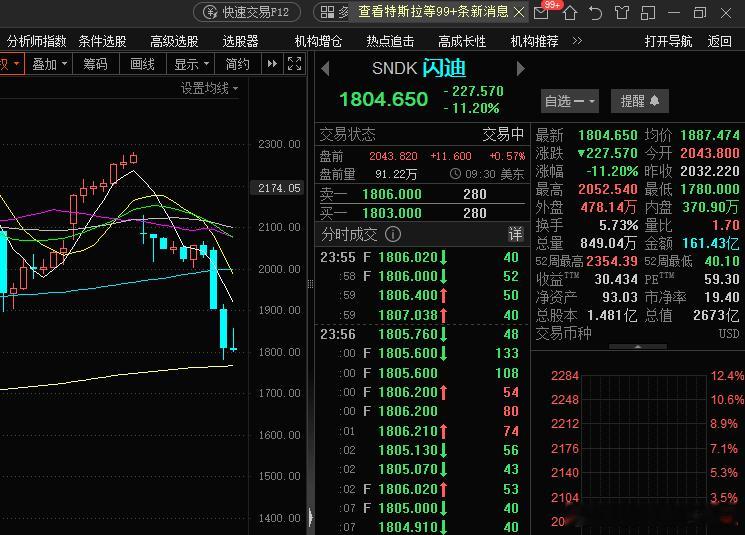Click the 提醒 alert bell button
The height and width of the screenshot is (535, 745).
pyautogui.click(x=640, y=101)
